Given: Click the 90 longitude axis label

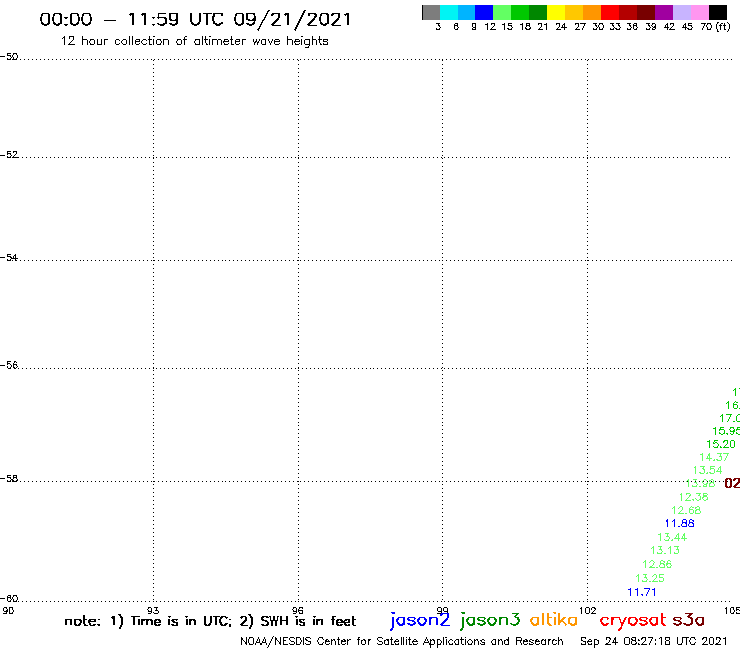Looking at the screenshot, I should pos(8,610).
